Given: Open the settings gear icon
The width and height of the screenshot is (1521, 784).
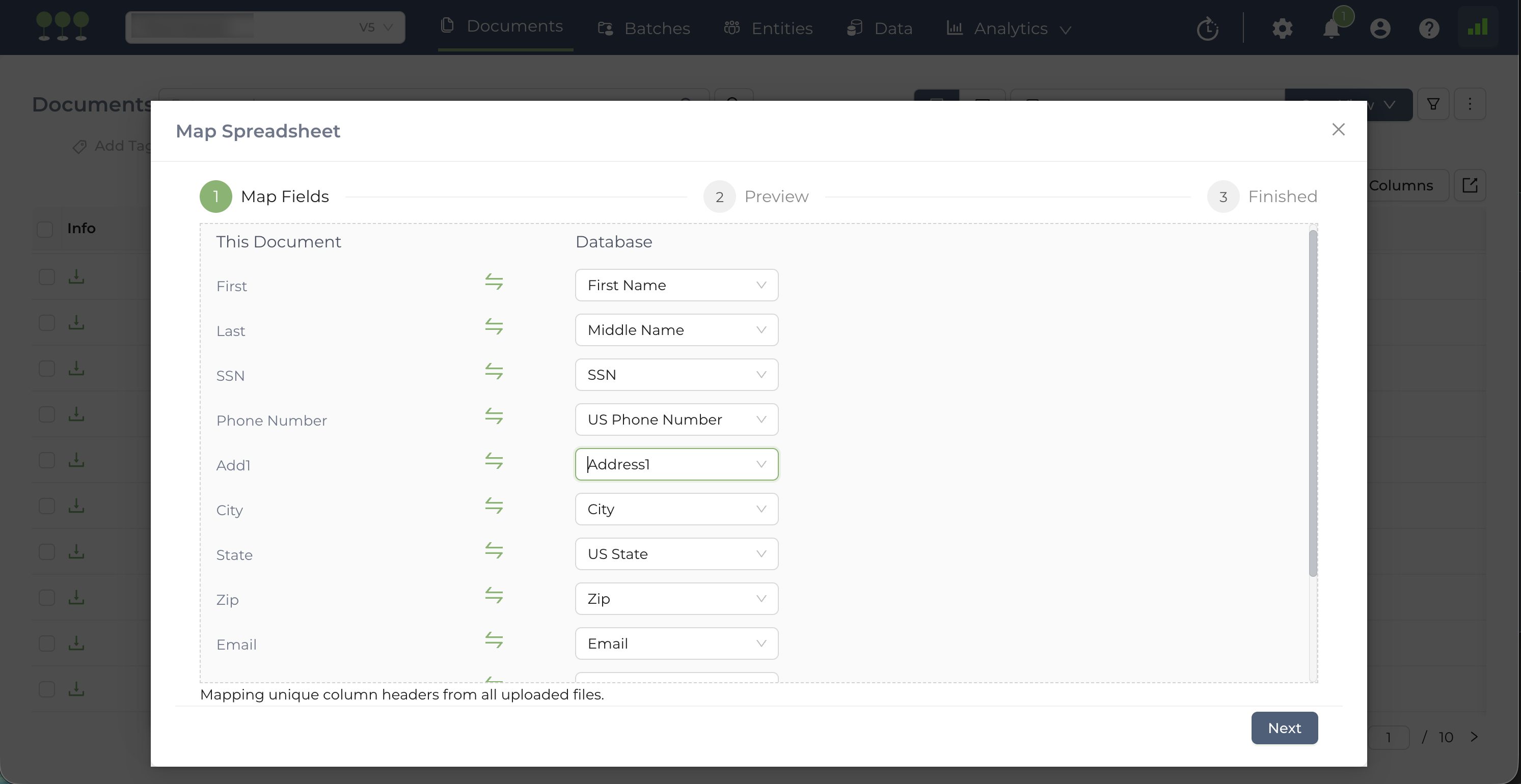Looking at the screenshot, I should (1282, 29).
